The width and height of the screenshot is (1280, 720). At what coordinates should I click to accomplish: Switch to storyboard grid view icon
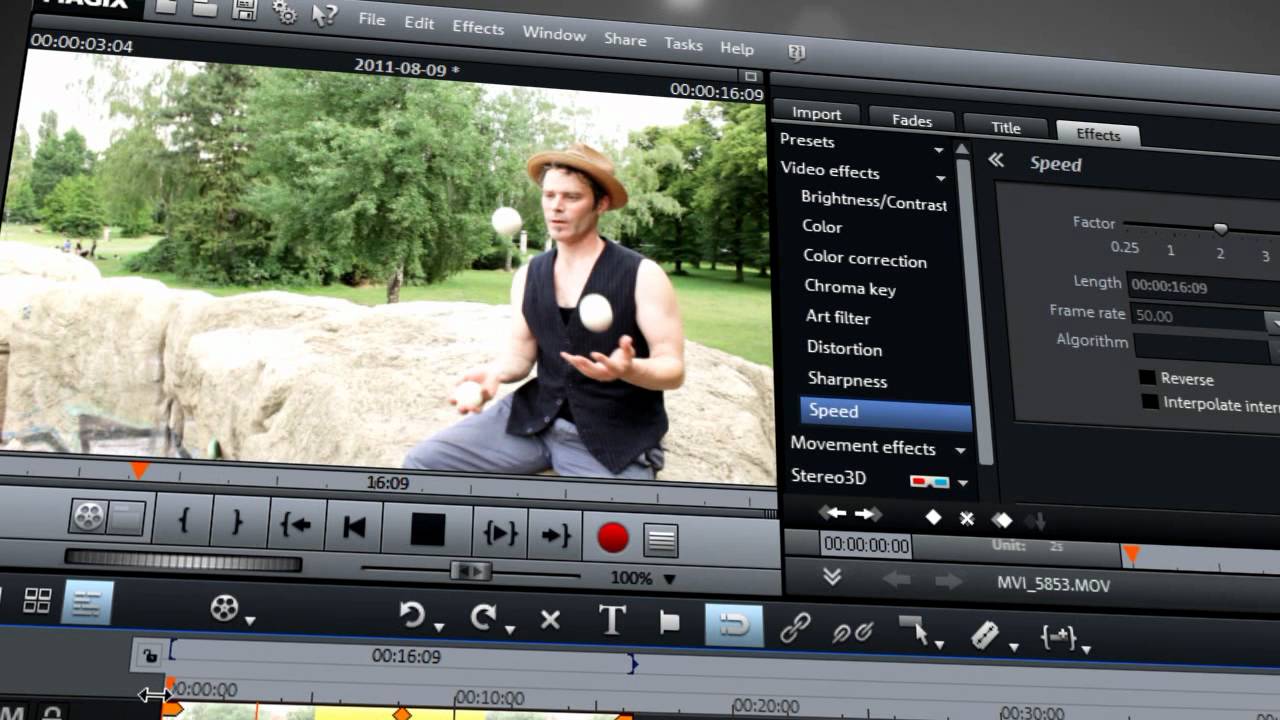coord(37,600)
